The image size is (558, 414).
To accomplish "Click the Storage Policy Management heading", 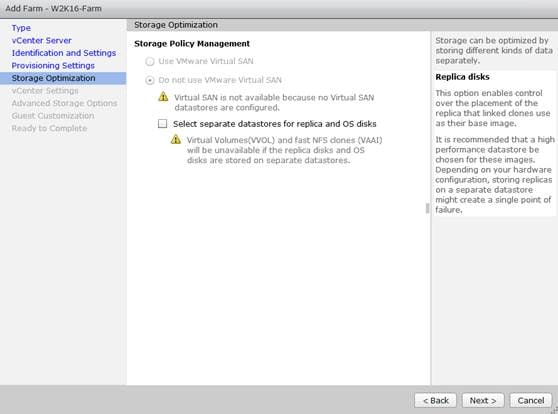I will [x=192, y=43].
